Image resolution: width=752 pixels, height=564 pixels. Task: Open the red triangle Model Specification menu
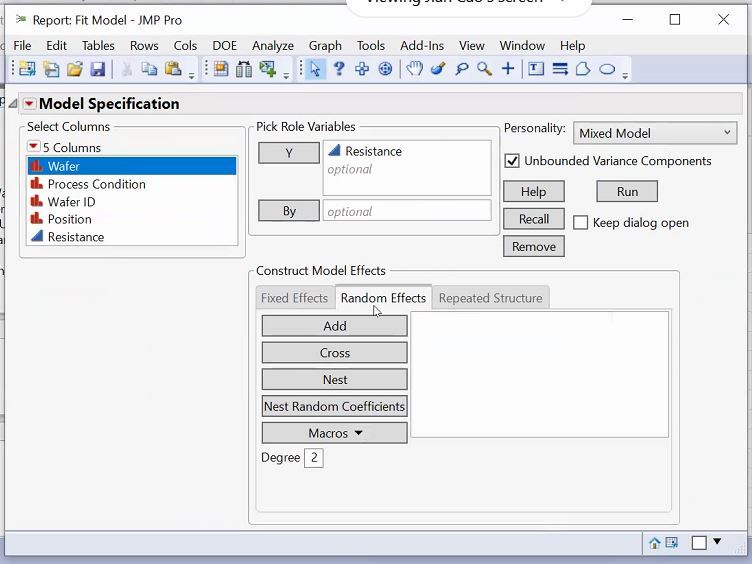[29, 104]
